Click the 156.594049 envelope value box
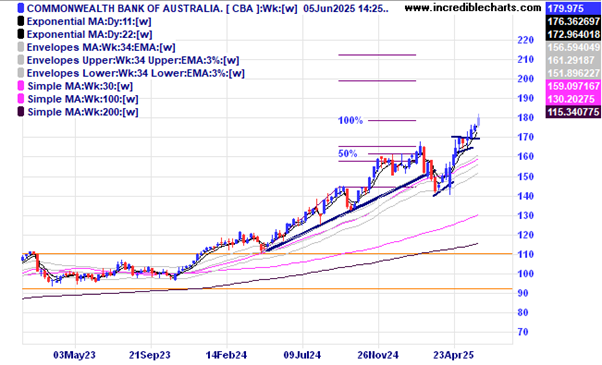 click(573, 48)
